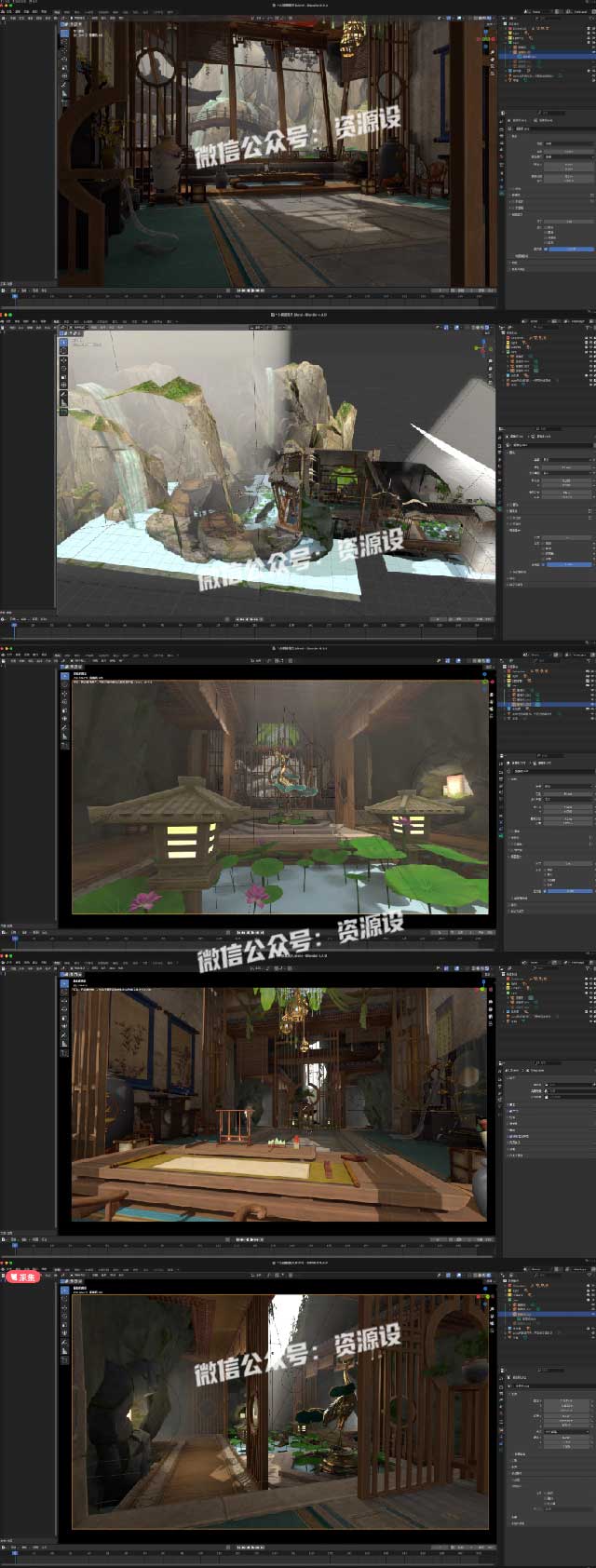The height and width of the screenshot is (1568, 596).
Task: Choose the Move tool in the waterfall overview window
Action: tap(63, 362)
